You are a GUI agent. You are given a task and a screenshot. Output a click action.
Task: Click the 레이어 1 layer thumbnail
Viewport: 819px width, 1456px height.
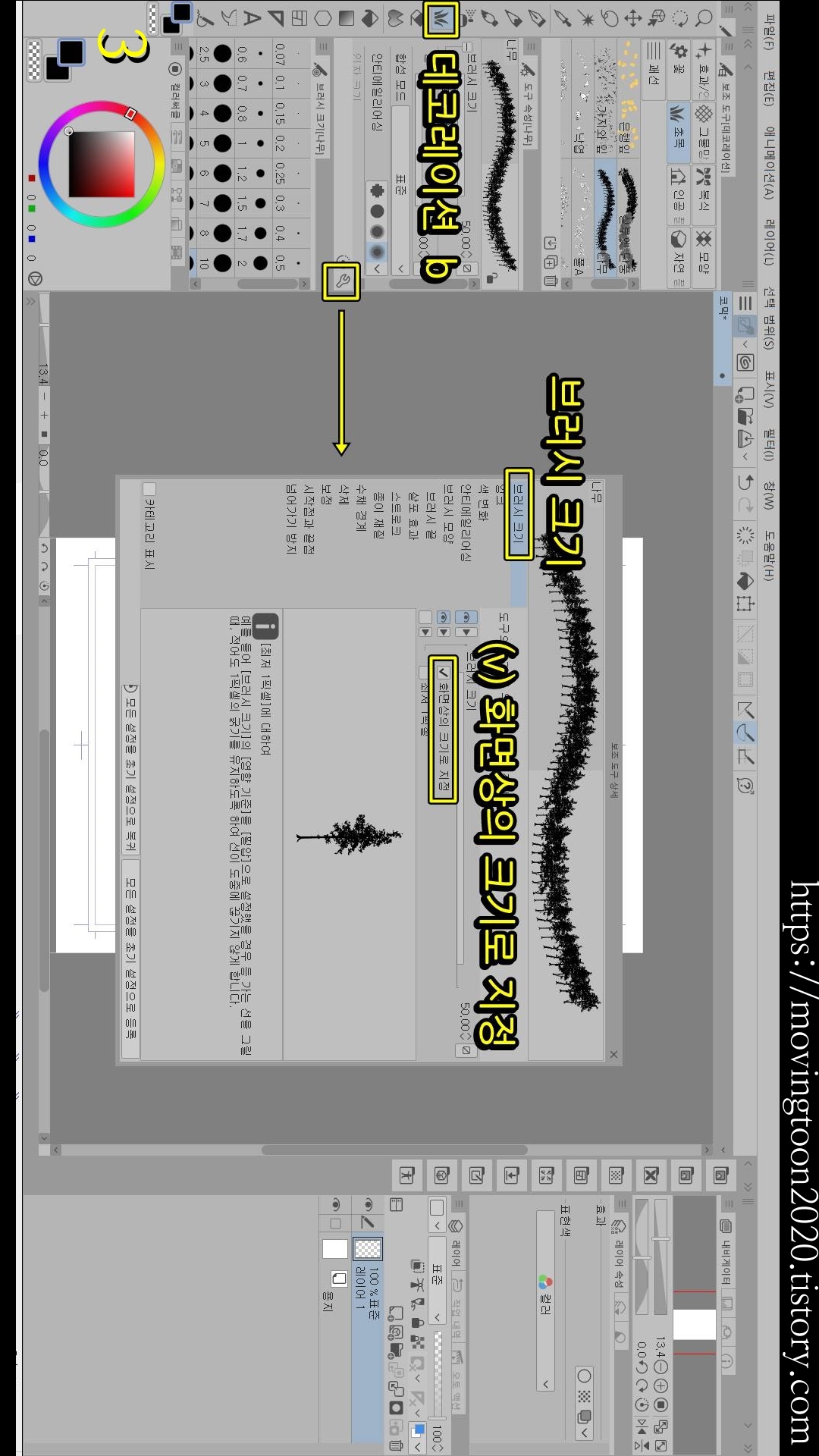[369, 1249]
